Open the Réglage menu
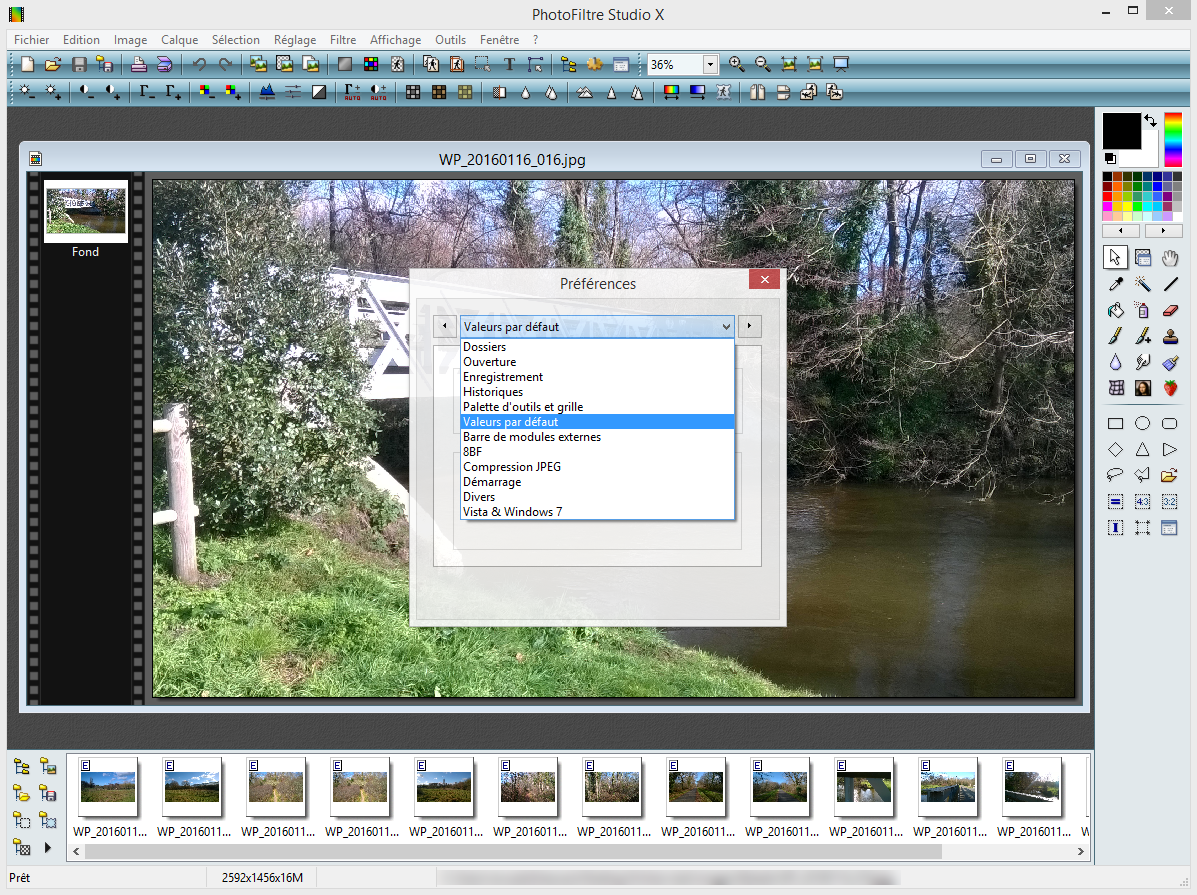This screenshot has width=1197, height=895. (x=295, y=40)
